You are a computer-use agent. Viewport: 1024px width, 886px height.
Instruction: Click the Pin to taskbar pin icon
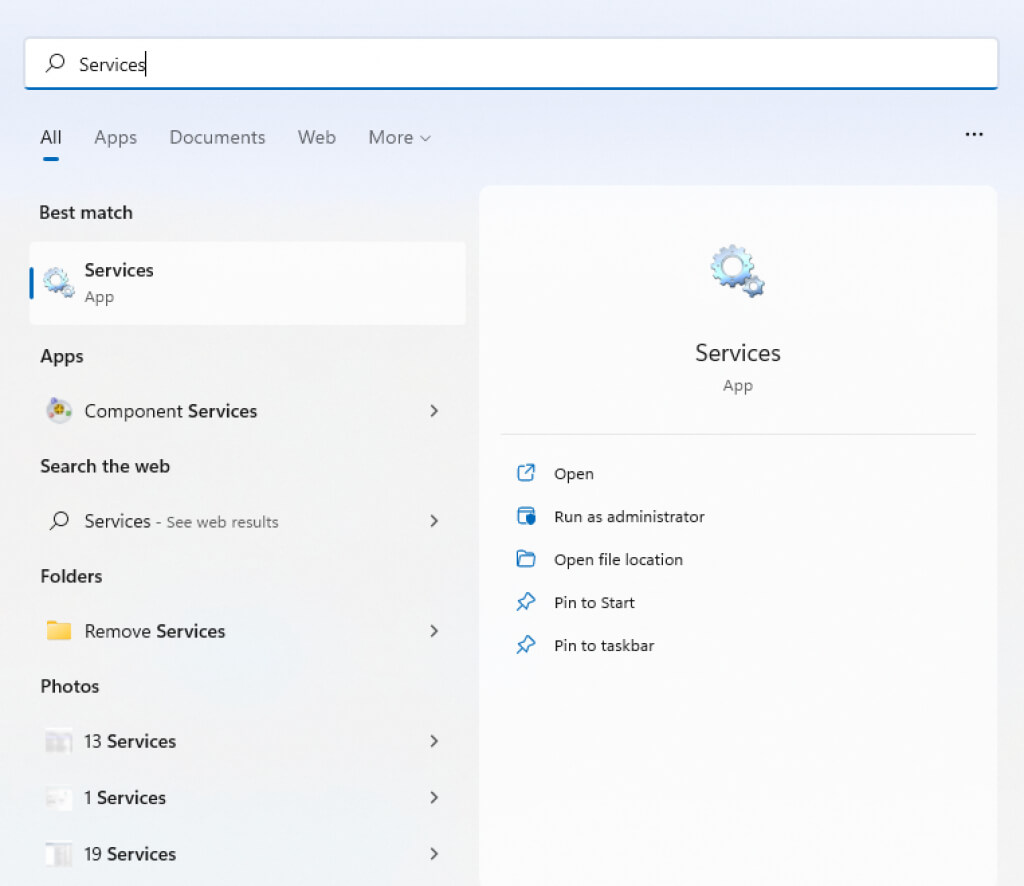pyautogui.click(x=526, y=646)
